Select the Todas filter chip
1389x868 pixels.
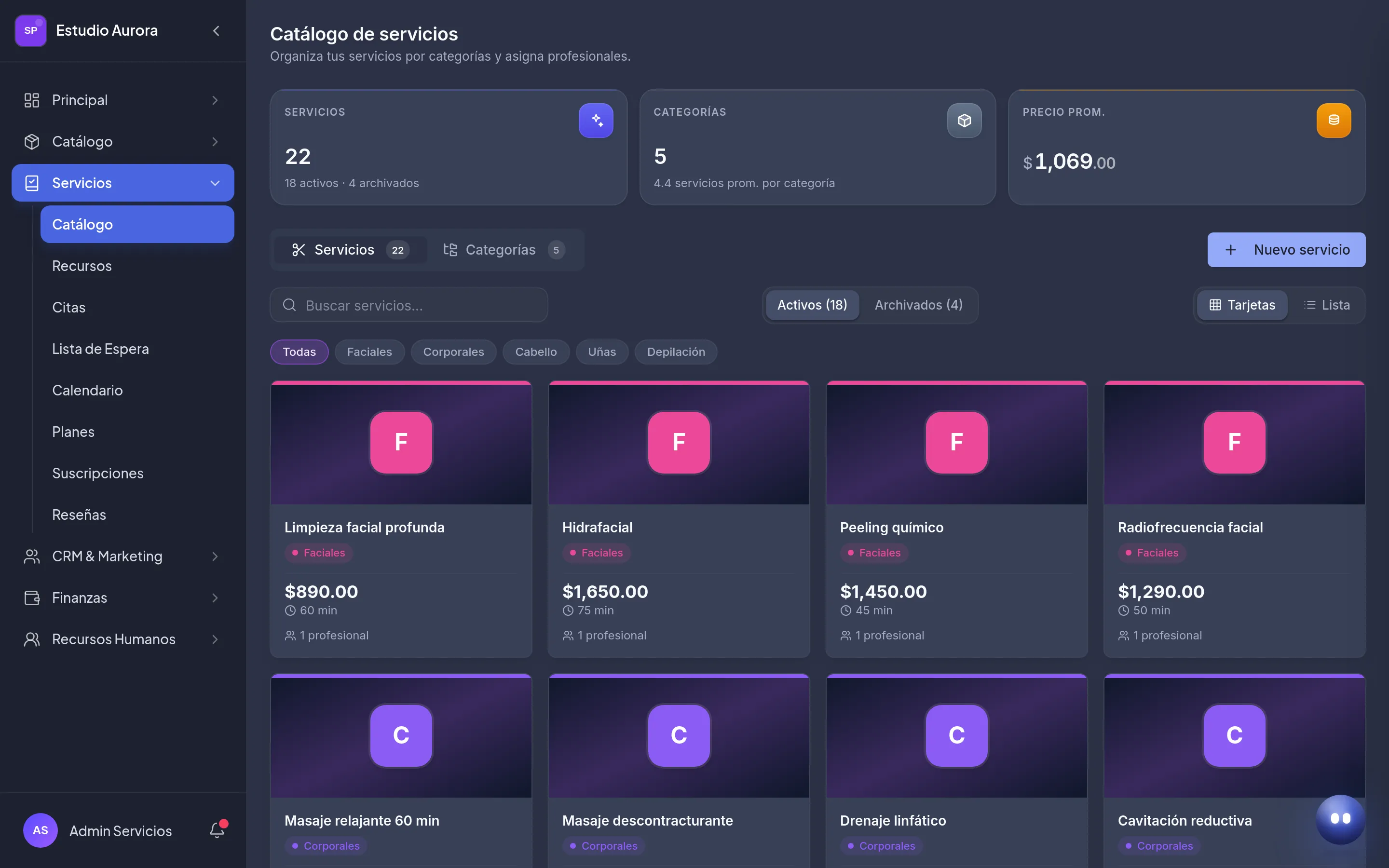(x=299, y=352)
